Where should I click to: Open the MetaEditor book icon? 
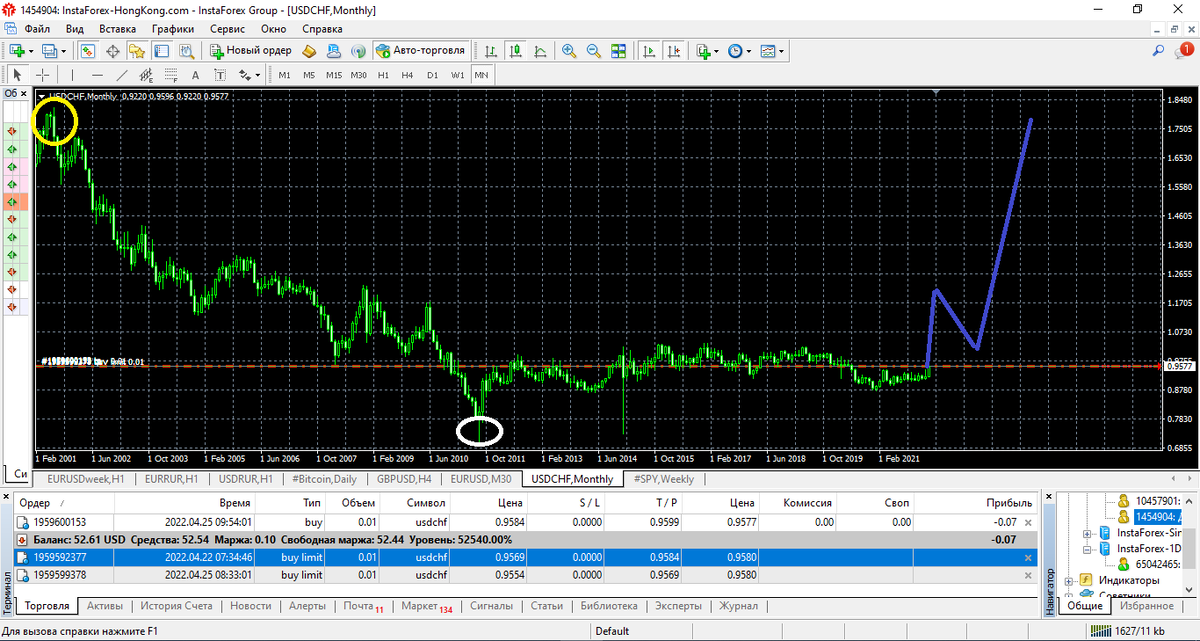tap(309, 50)
